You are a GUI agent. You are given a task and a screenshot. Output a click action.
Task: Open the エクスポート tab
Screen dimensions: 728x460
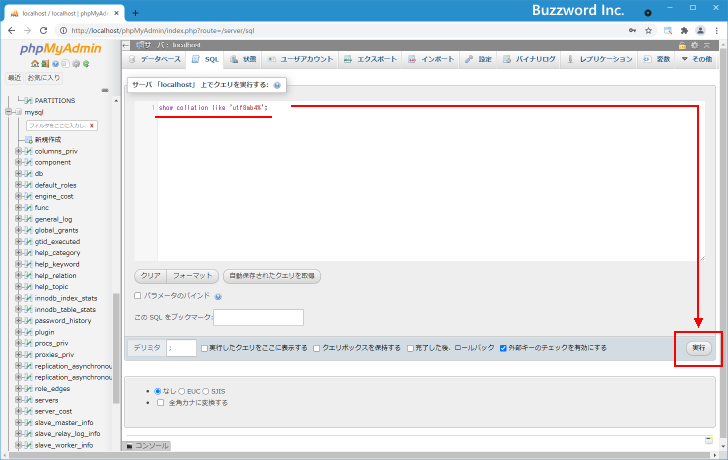[370, 59]
